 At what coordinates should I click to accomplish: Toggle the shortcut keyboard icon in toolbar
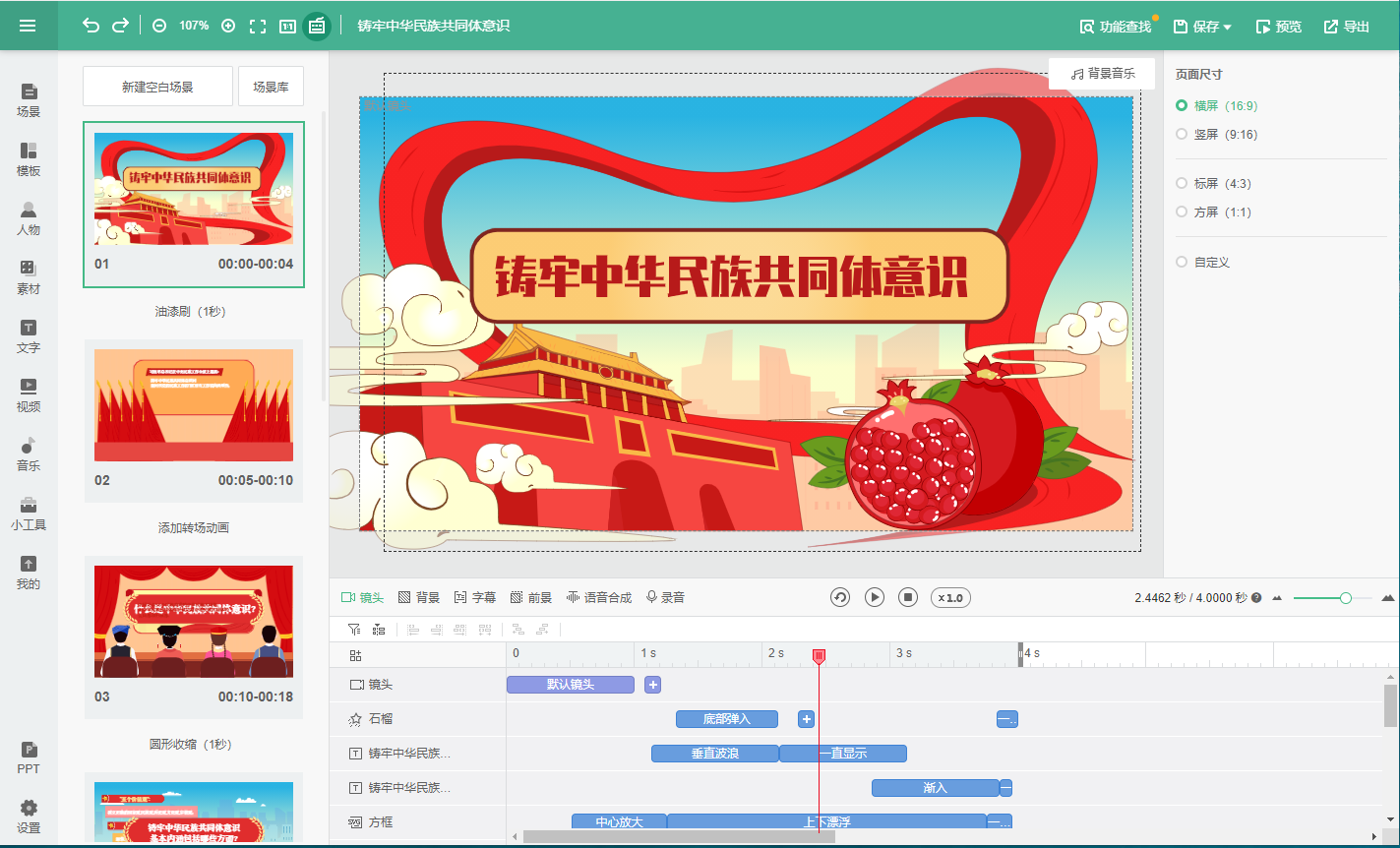(x=317, y=26)
